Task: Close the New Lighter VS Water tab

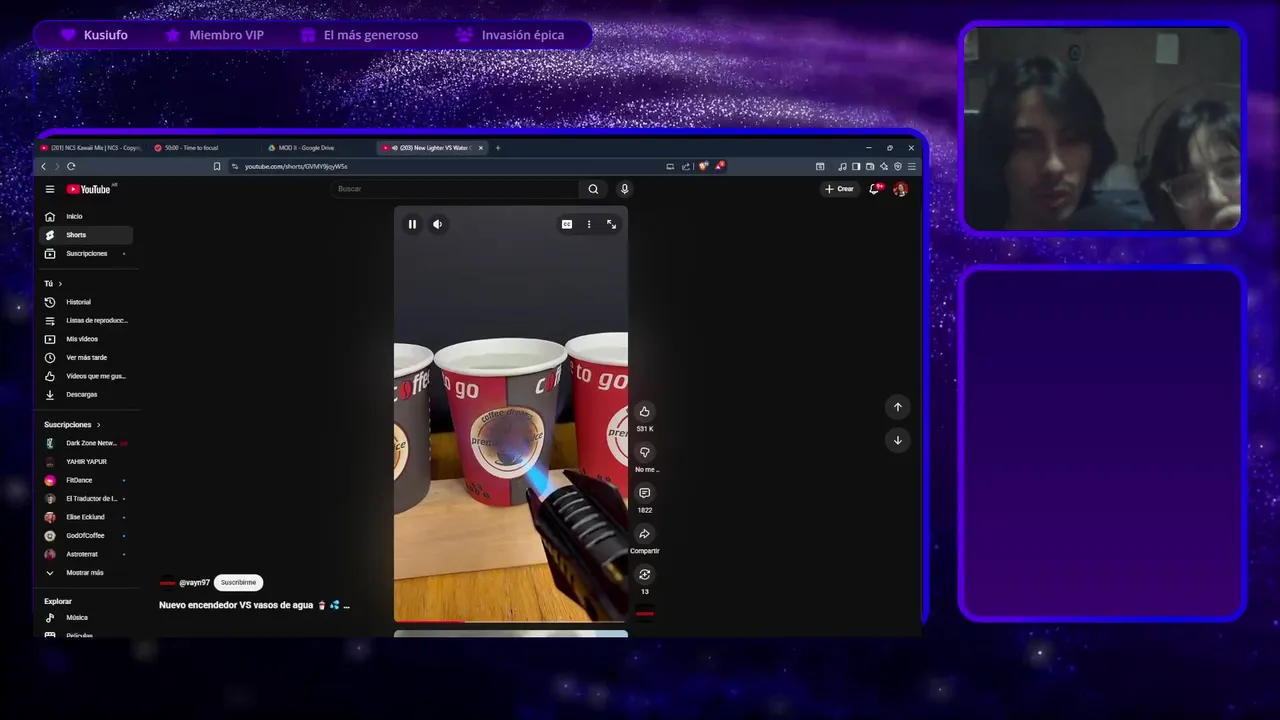Action: 481,148
